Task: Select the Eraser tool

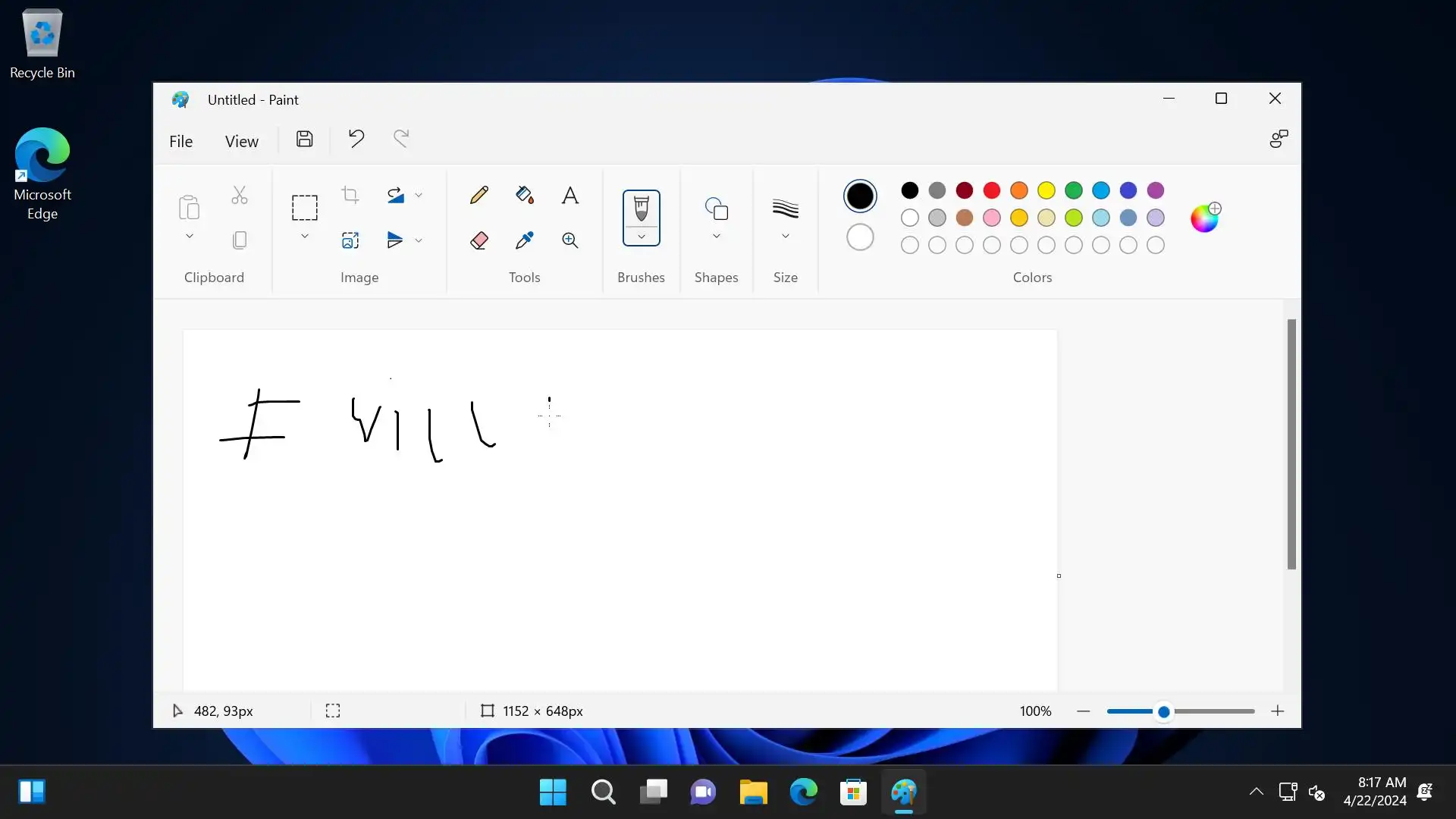Action: click(x=479, y=240)
